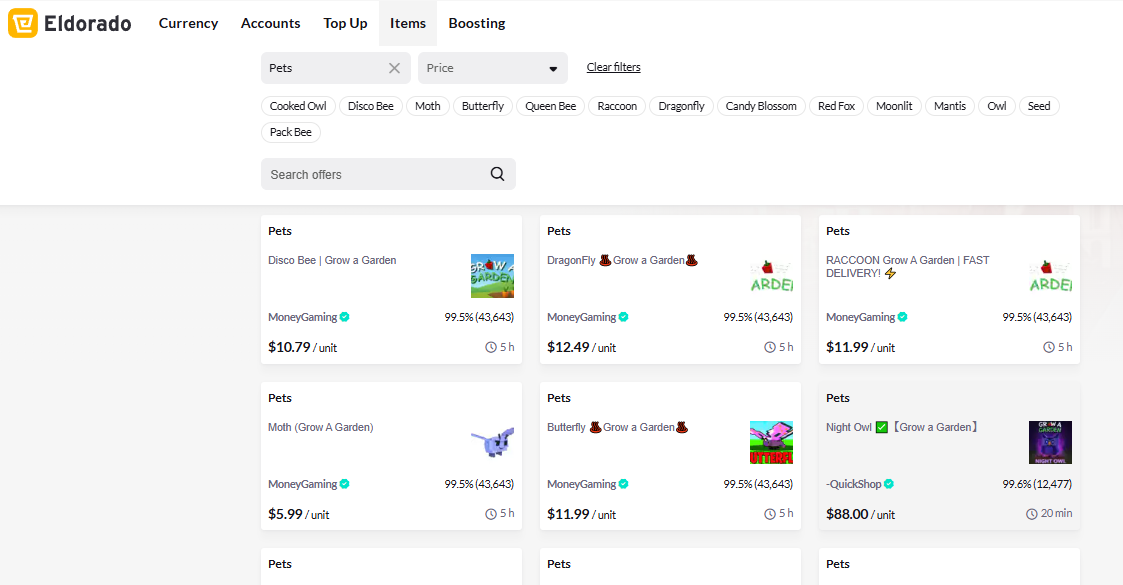Filter by the Queen Bee tag

[551, 106]
